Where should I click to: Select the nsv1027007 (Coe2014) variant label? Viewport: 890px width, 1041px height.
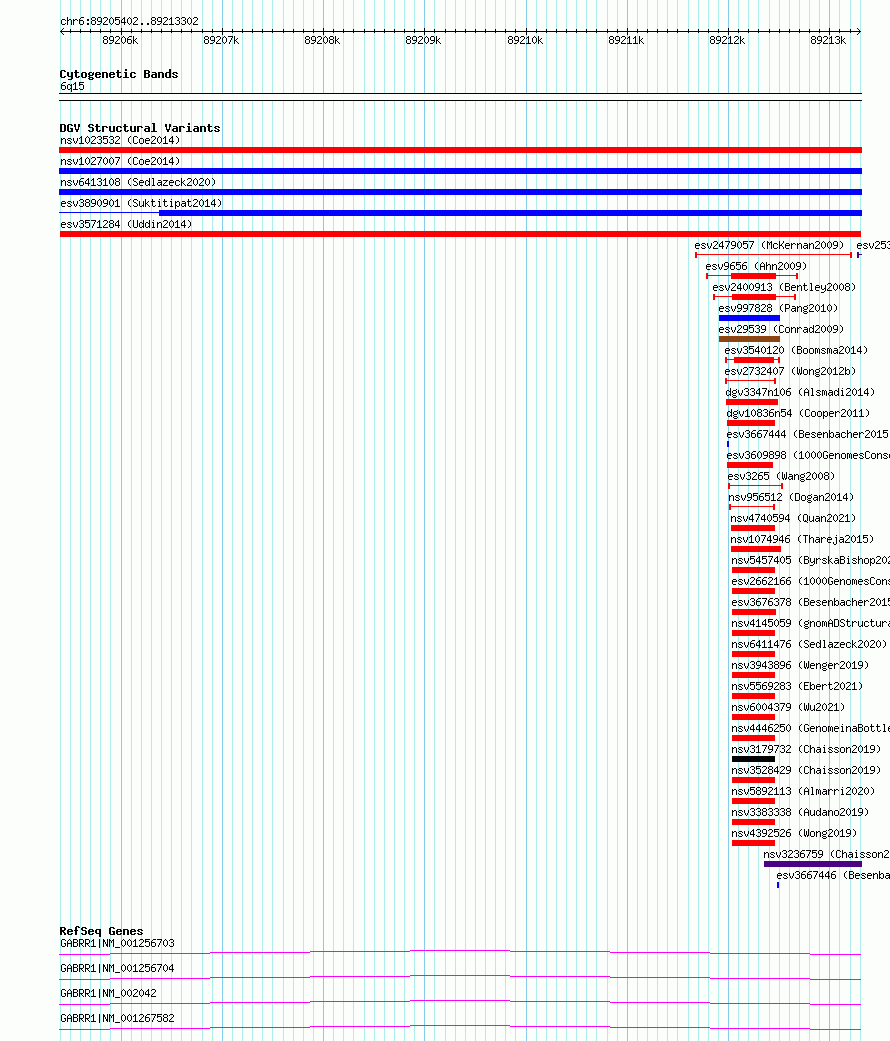(x=120, y=161)
